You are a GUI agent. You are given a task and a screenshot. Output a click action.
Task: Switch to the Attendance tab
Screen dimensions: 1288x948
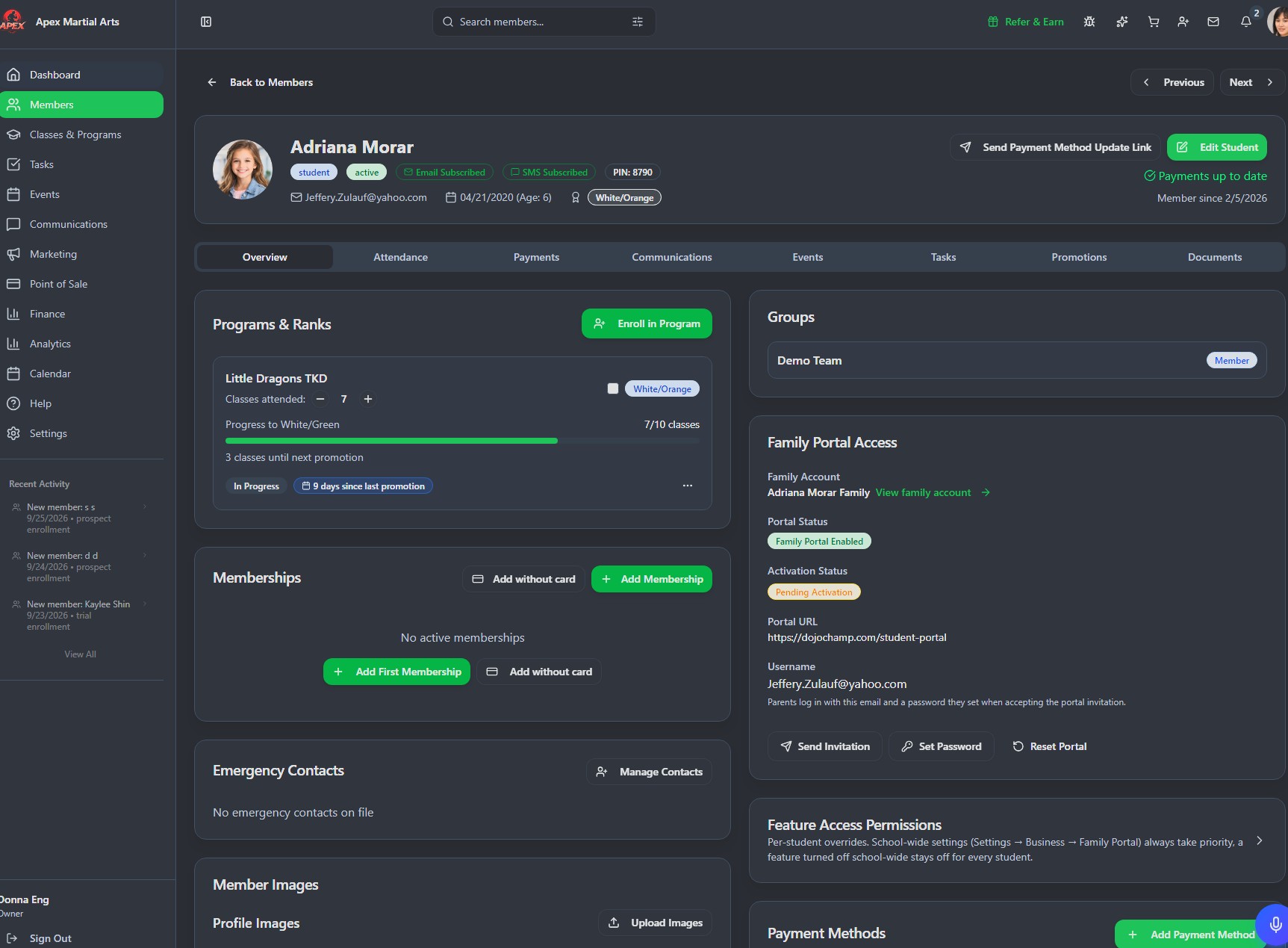point(401,257)
